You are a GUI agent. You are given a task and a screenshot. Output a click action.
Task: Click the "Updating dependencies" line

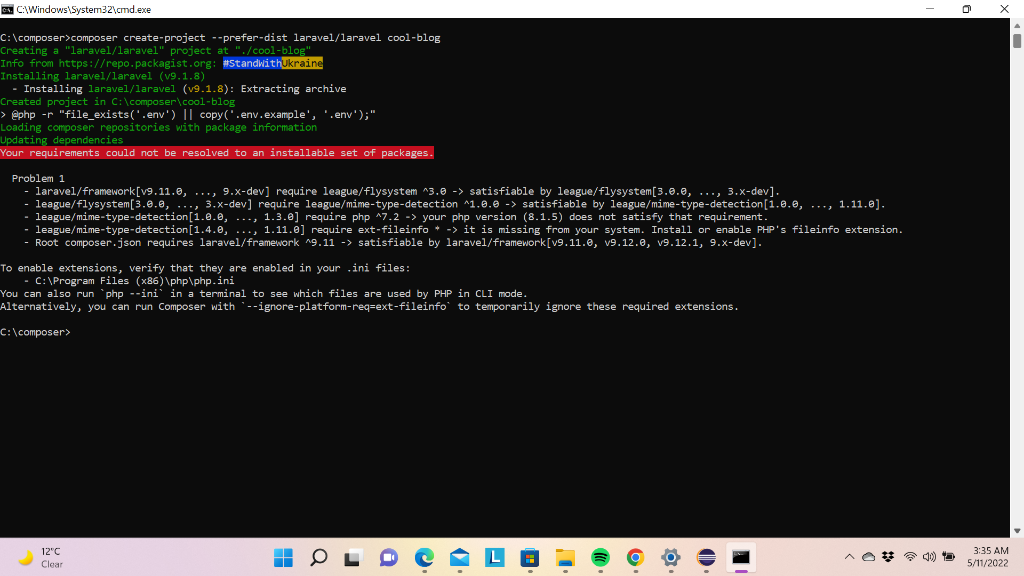pyautogui.click(x=61, y=140)
